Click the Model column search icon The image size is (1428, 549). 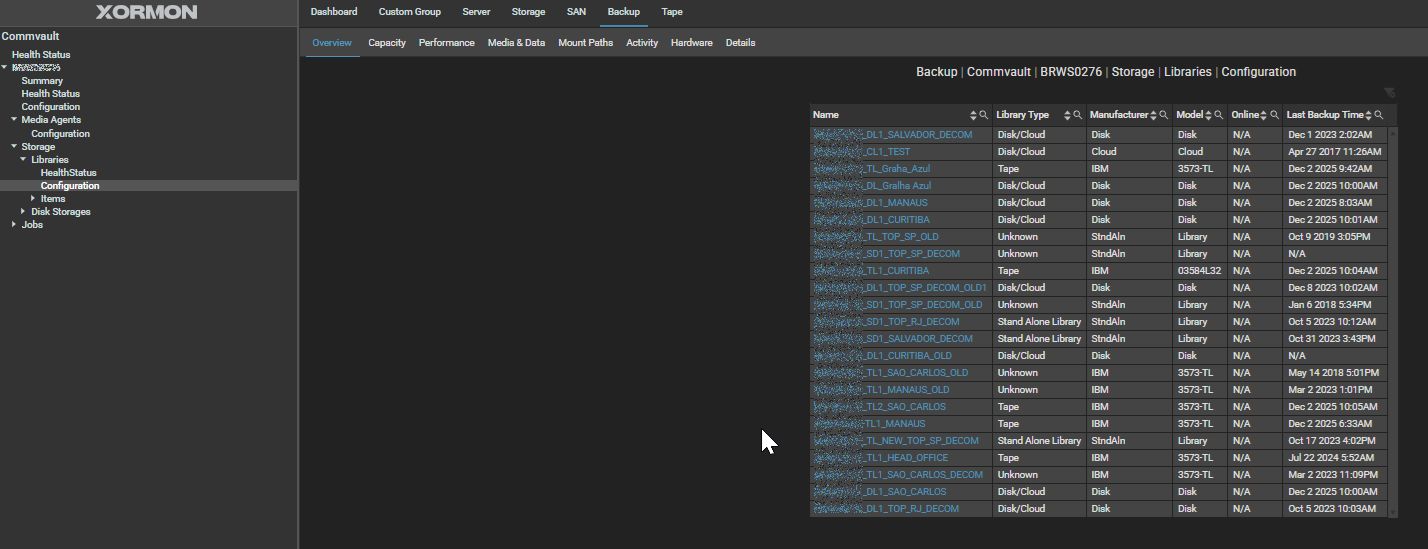click(x=1219, y=115)
